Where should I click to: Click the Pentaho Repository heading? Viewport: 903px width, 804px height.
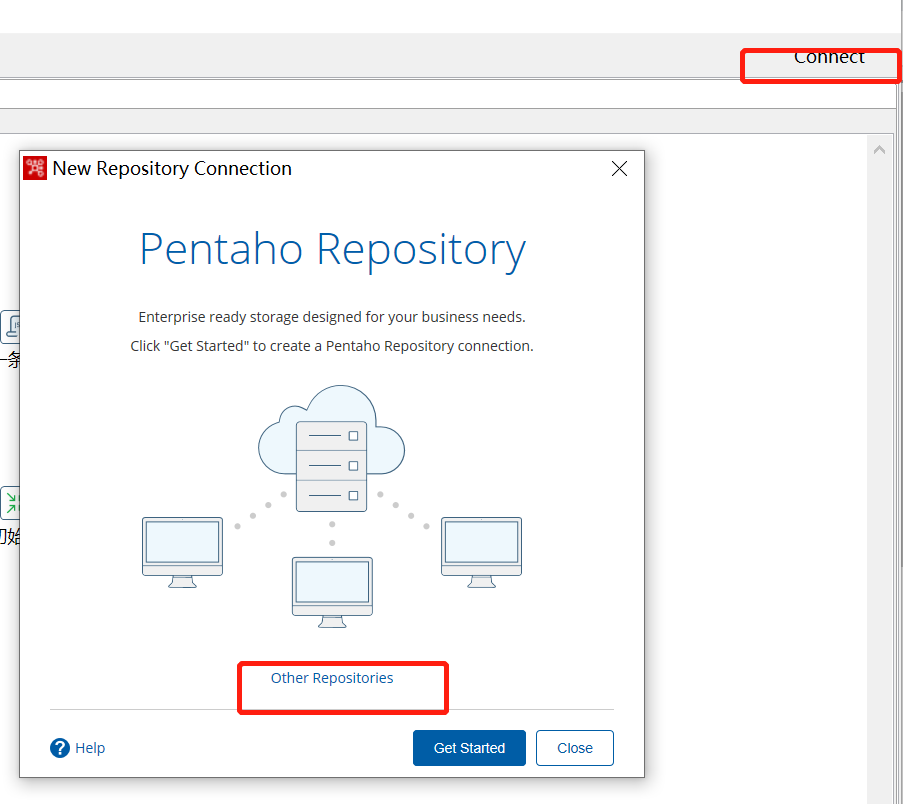pyautogui.click(x=332, y=250)
